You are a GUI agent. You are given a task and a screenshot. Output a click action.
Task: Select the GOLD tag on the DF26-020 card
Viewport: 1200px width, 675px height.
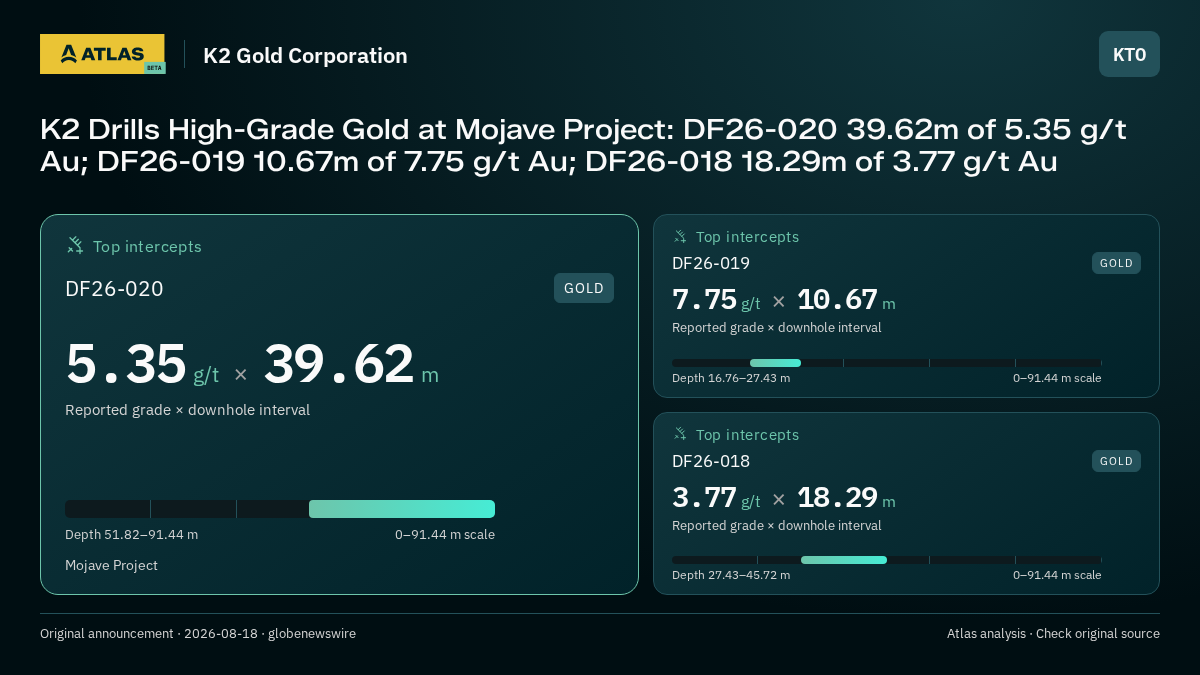(x=584, y=288)
